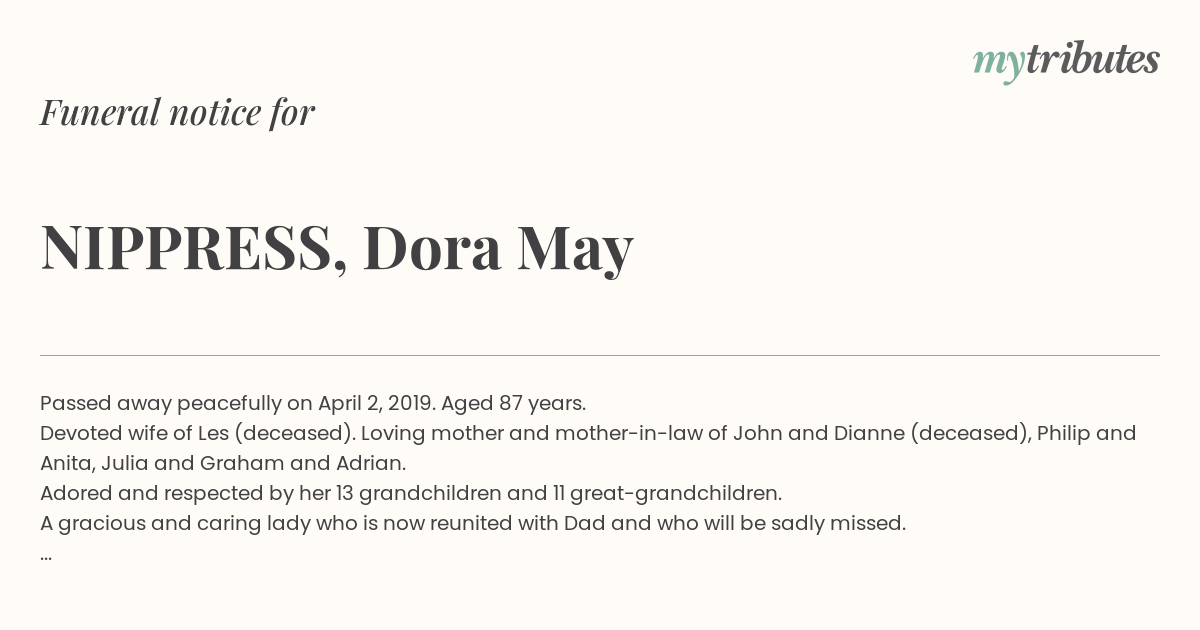Image resolution: width=1200 pixels, height=630 pixels.
Task: Click the green 'my' in the logo
Action: (999, 65)
